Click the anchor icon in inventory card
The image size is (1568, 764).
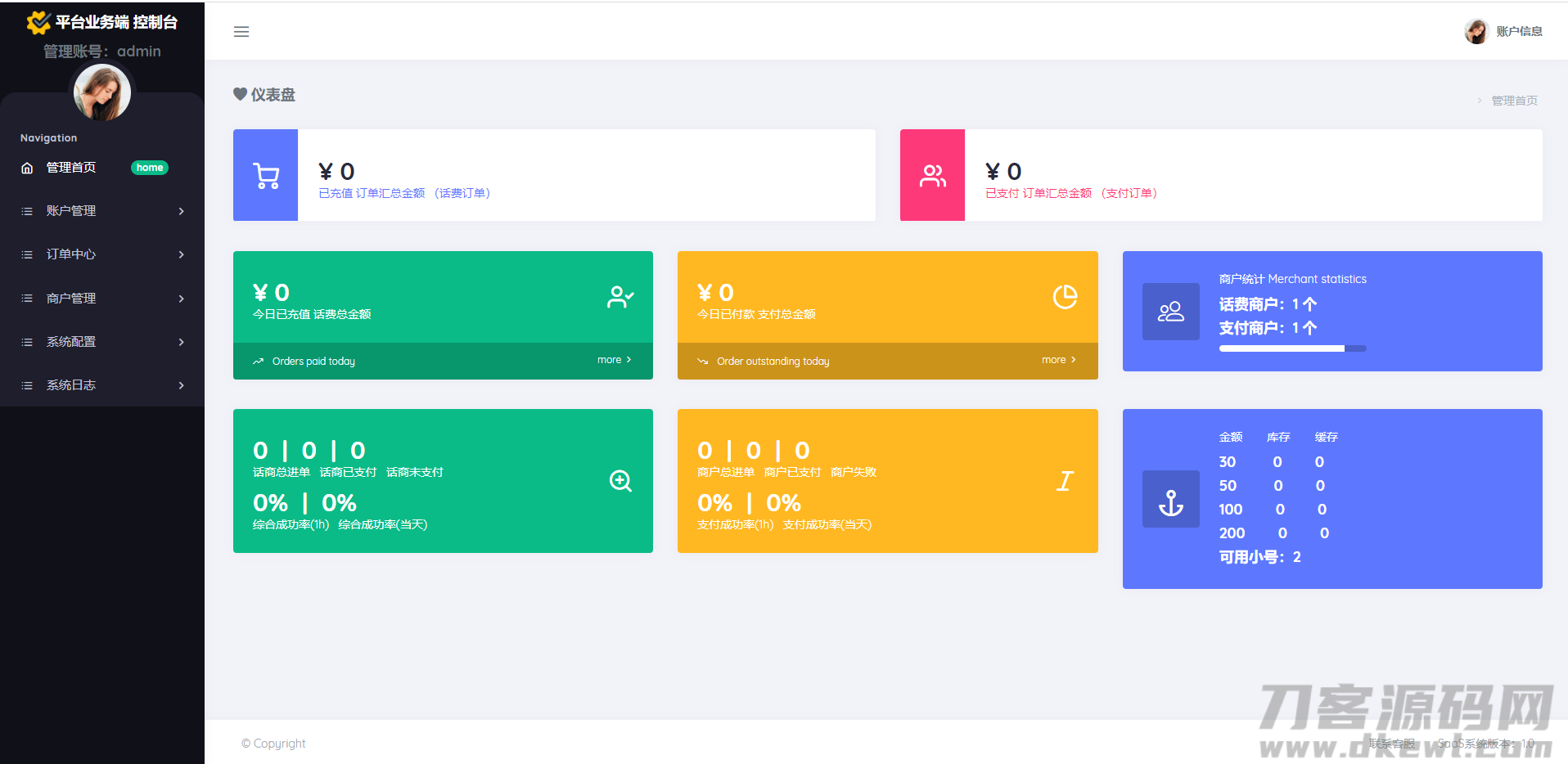(x=1170, y=501)
